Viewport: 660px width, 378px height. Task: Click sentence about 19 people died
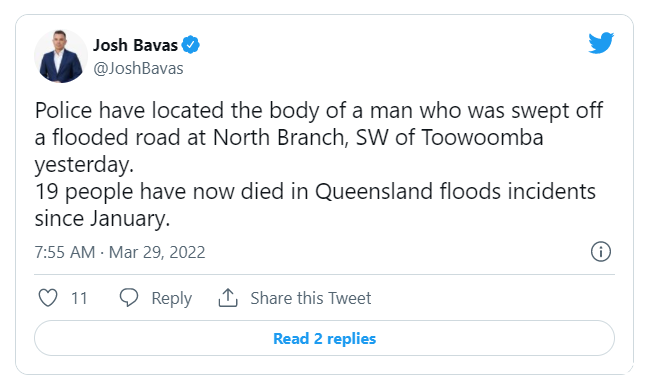[x=315, y=205]
